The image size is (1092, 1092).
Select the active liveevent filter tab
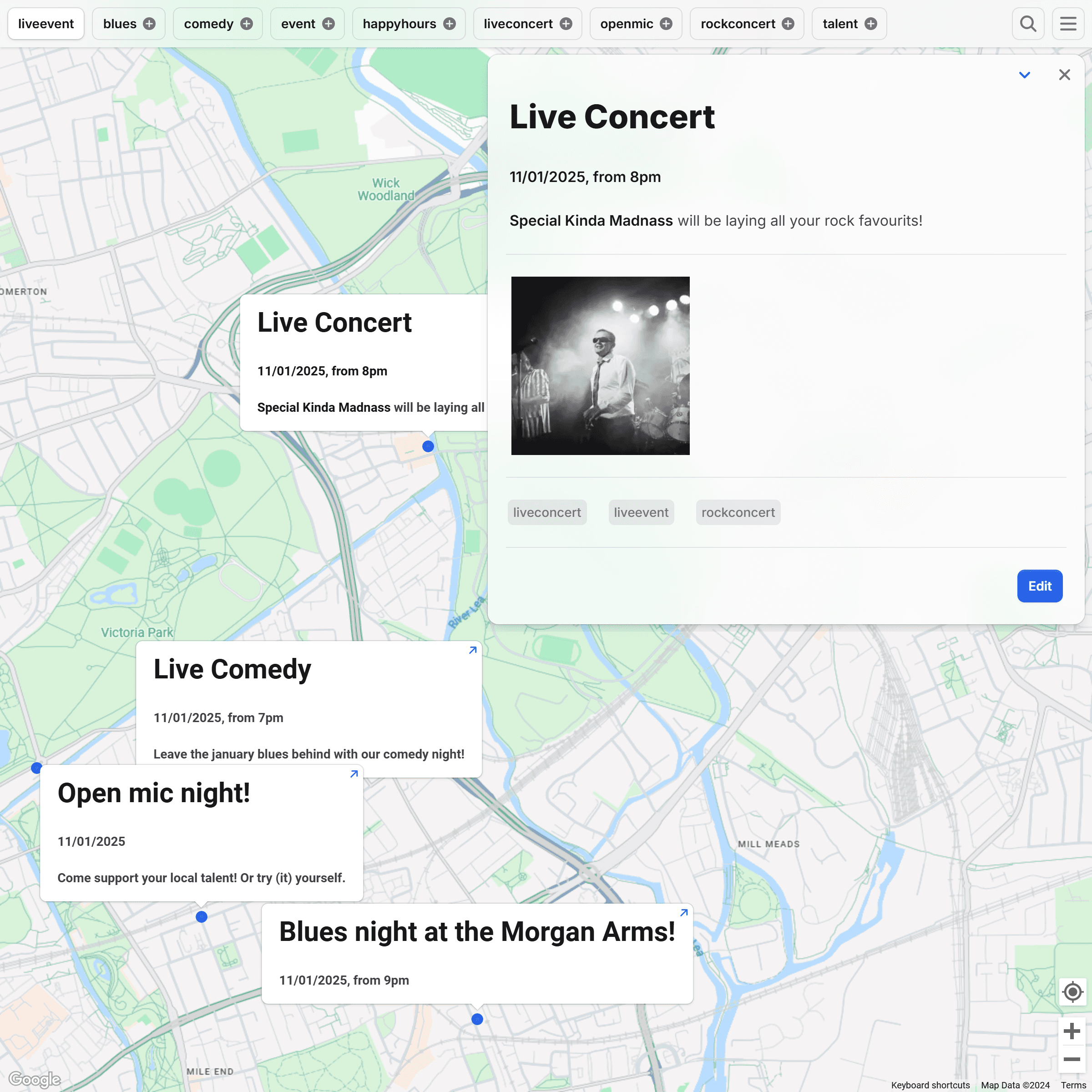pyautogui.click(x=46, y=24)
